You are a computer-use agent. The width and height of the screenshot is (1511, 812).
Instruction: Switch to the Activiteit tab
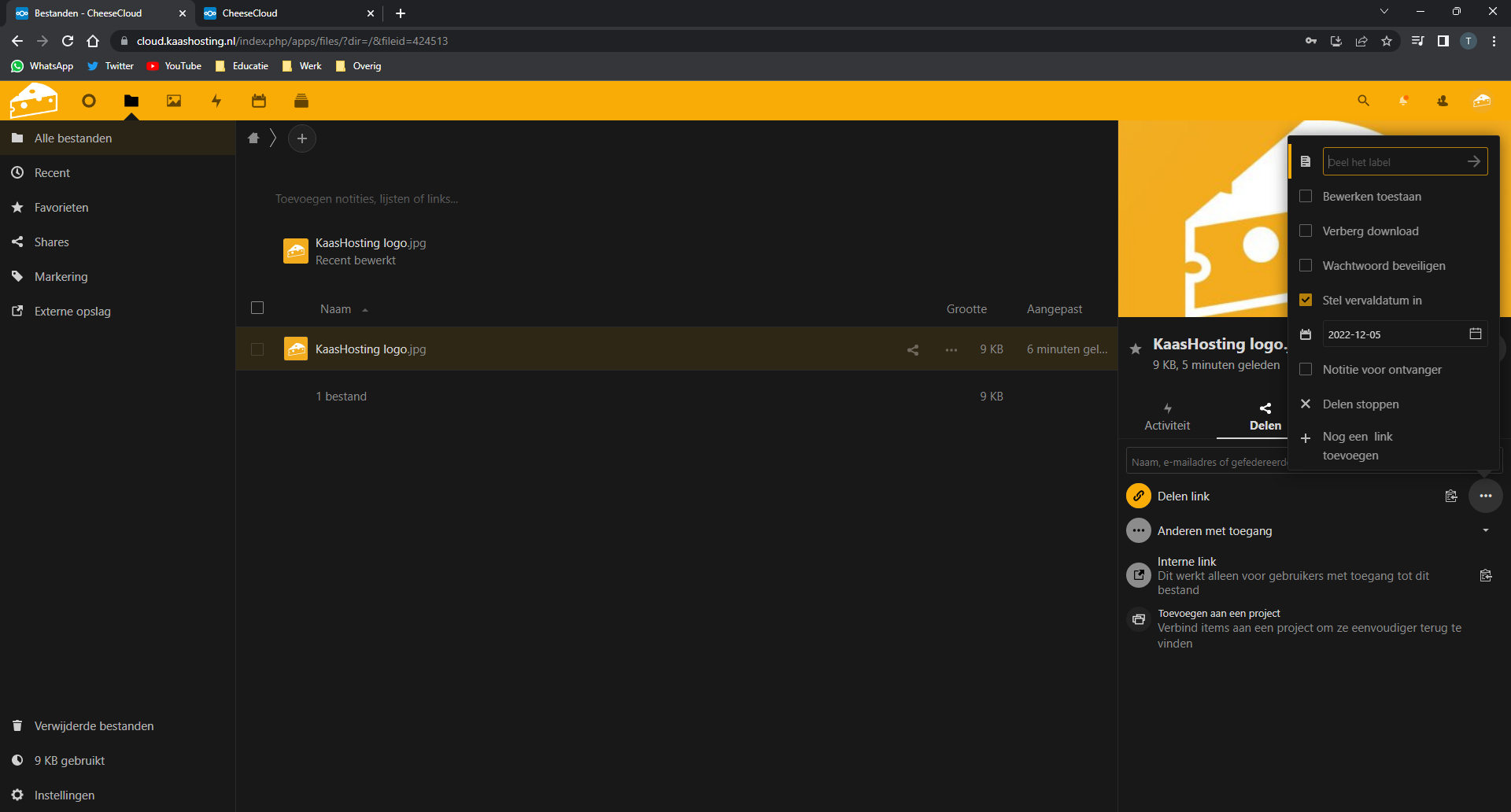(1167, 417)
